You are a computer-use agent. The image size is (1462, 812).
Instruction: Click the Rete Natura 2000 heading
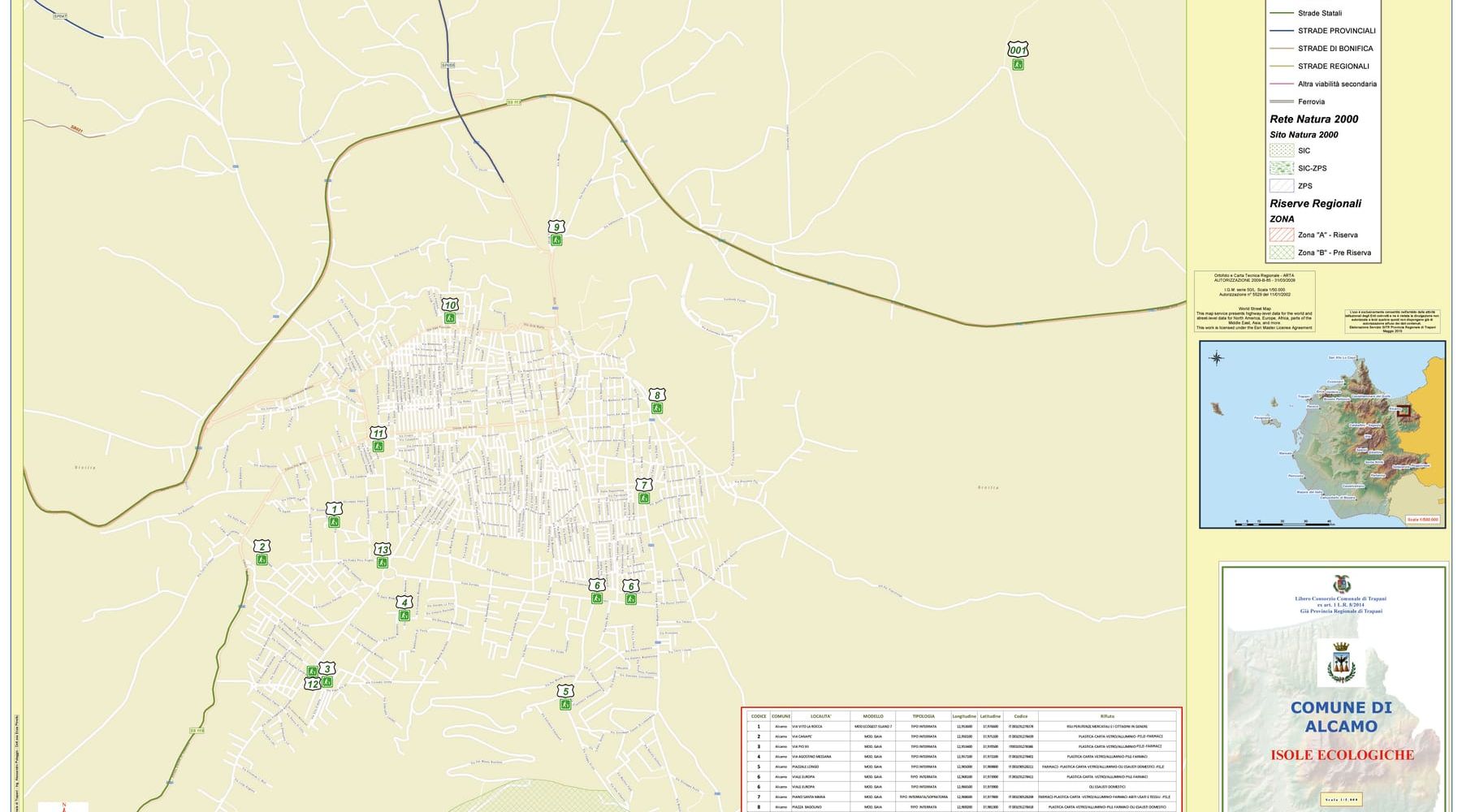1313,119
